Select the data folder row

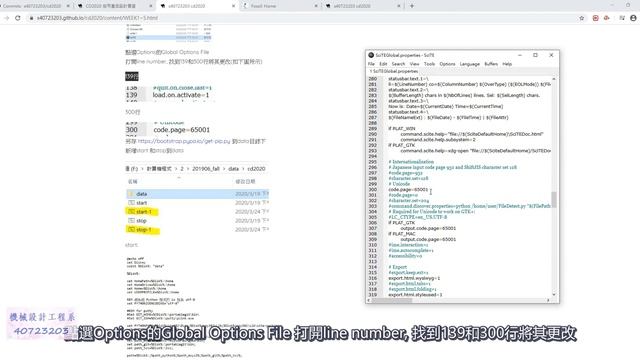(197, 194)
